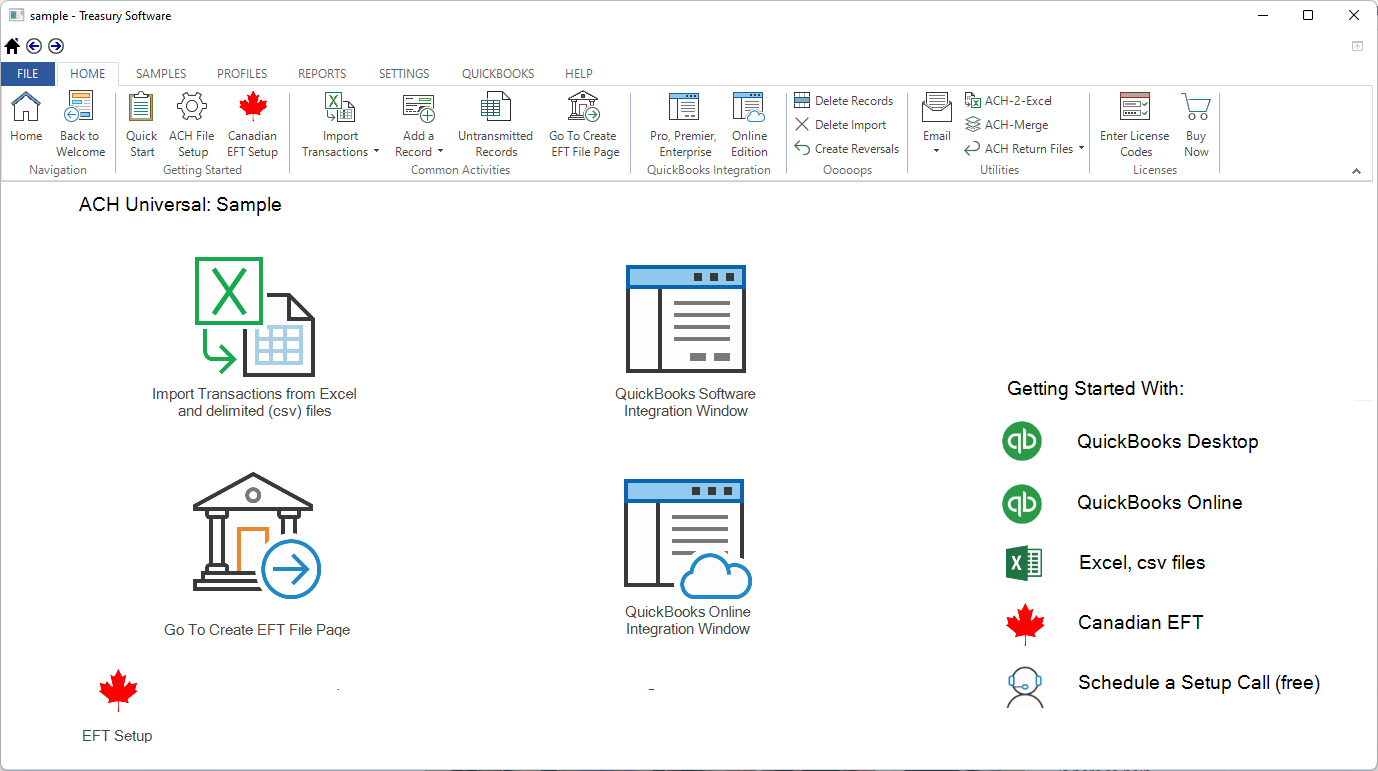This screenshot has width=1378, height=771.
Task: Click Create Reversals
Action: (x=847, y=148)
